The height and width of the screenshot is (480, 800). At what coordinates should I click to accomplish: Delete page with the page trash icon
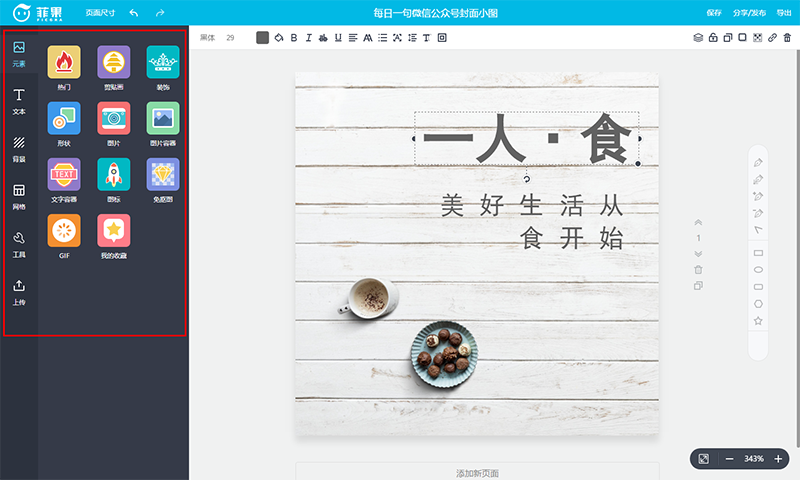pyautogui.click(x=698, y=269)
